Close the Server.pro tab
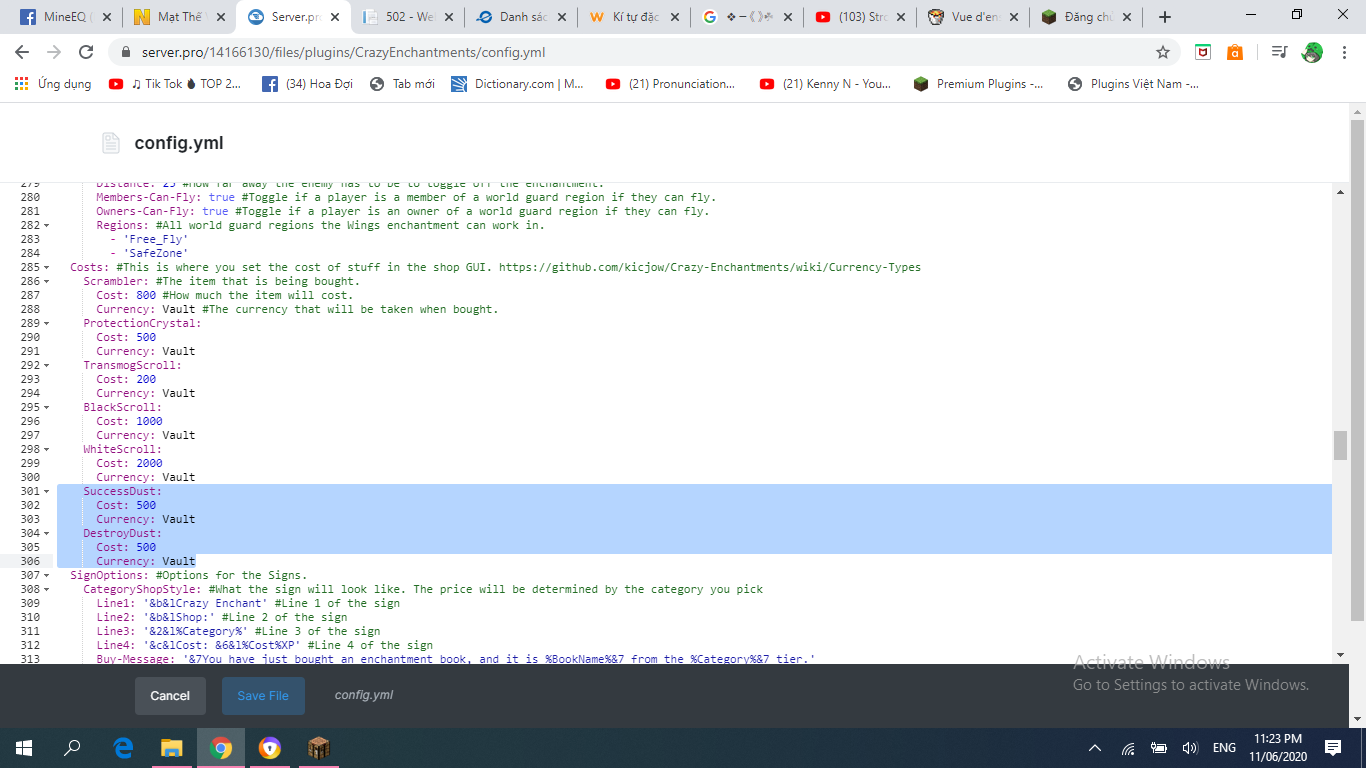 (x=333, y=17)
